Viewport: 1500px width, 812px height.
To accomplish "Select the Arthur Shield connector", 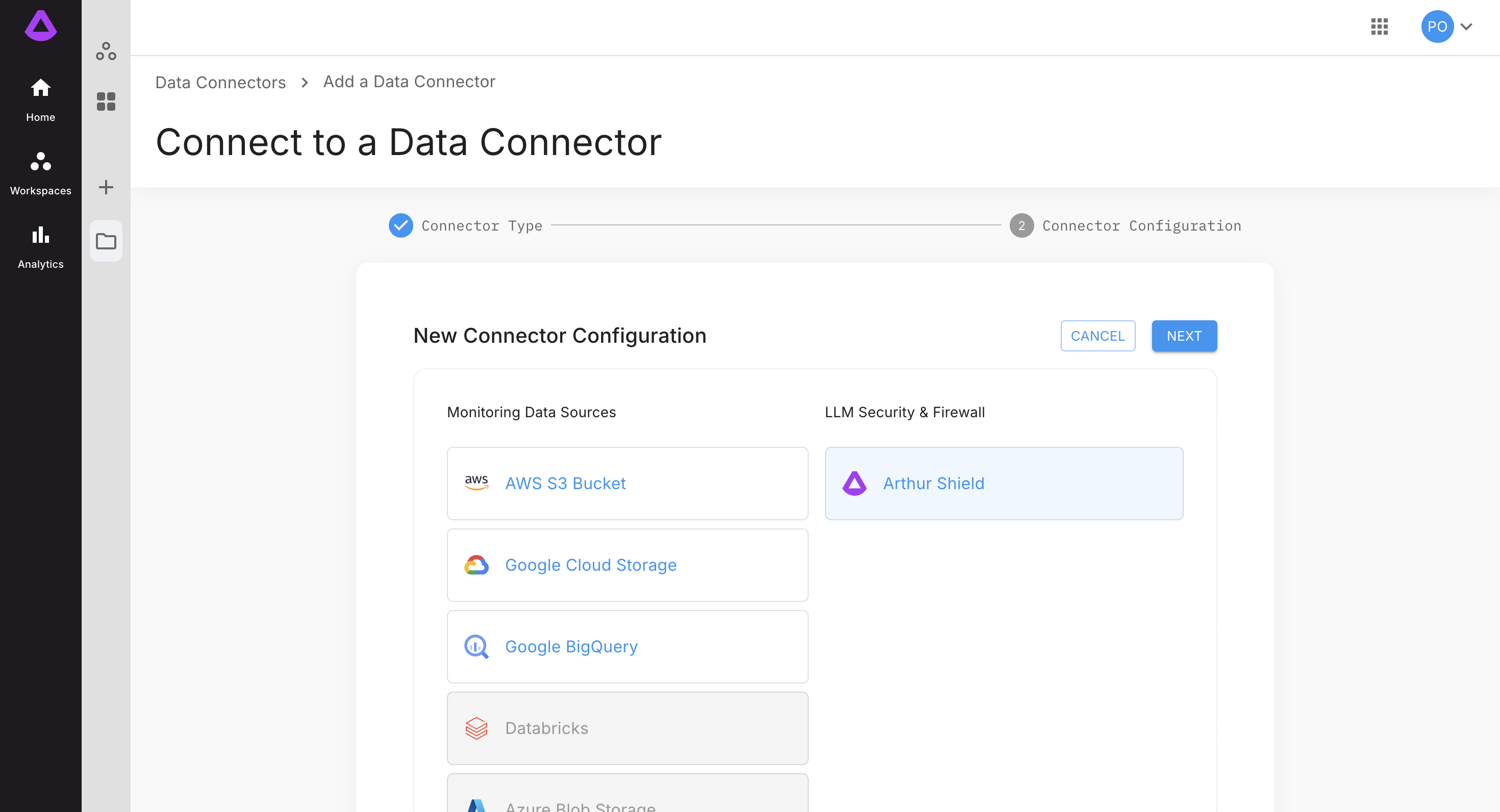I will [x=1004, y=483].
